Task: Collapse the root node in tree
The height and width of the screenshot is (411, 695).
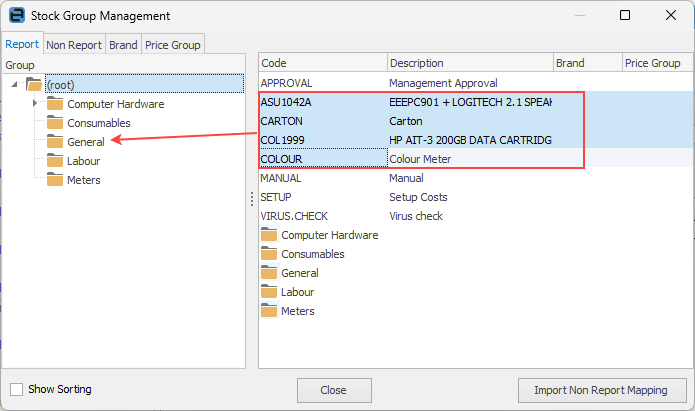Action: [x=15, y=85]
